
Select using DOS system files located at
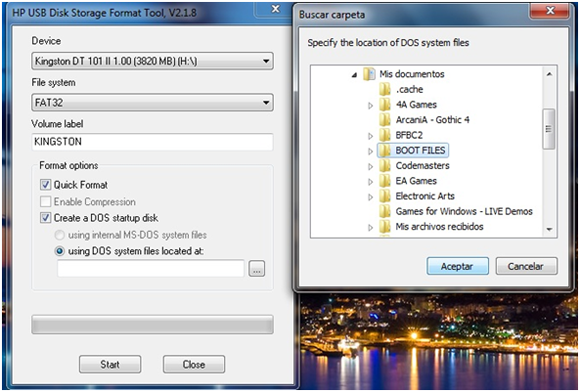[x=59, y=251]
